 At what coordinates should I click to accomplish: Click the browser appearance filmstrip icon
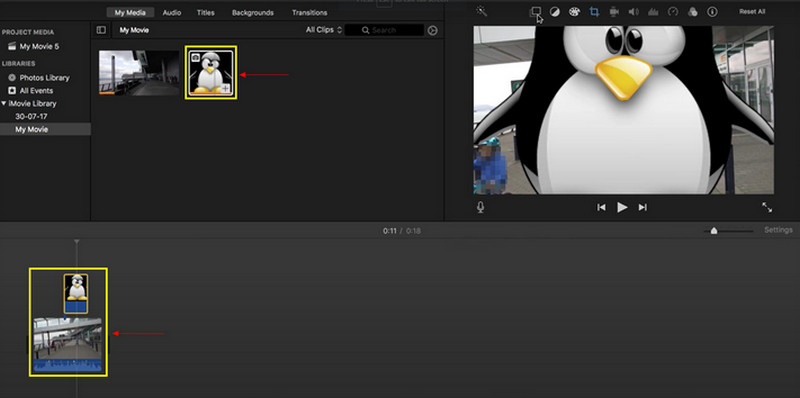tap(433, 31)
